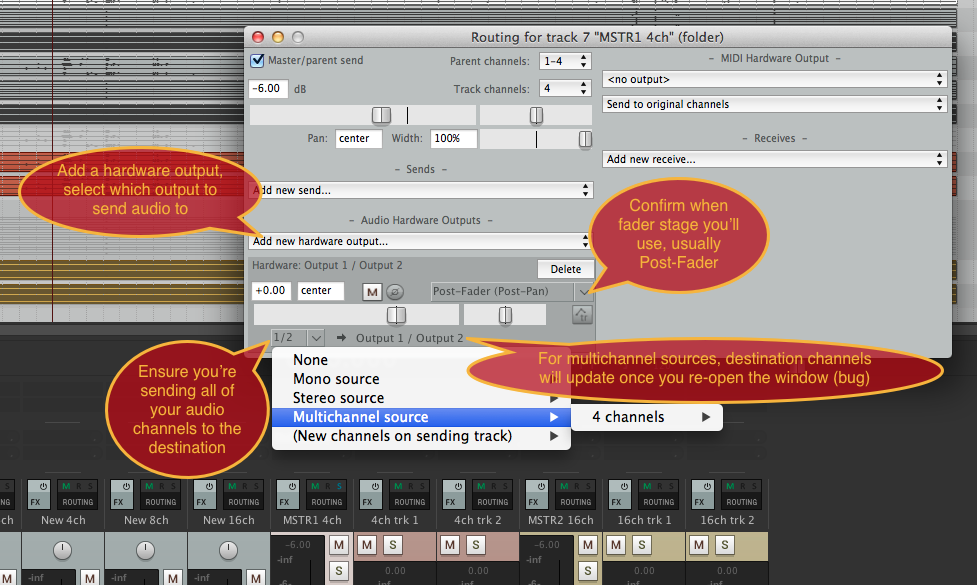Click the Width 100% input field
The width and height of the screenshot is (977, 585).
pos(453,138)
